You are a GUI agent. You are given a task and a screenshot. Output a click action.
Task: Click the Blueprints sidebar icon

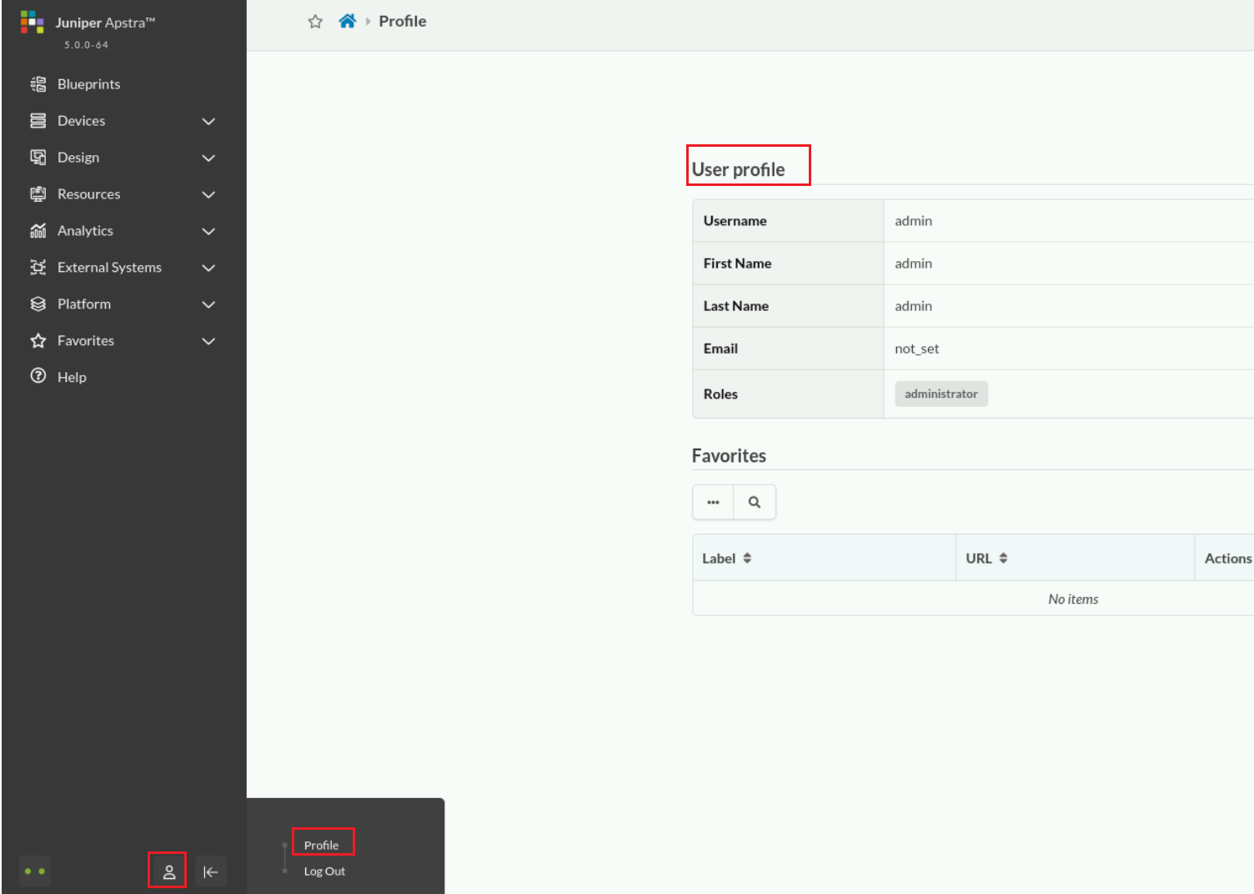click(x=38, y=84)
